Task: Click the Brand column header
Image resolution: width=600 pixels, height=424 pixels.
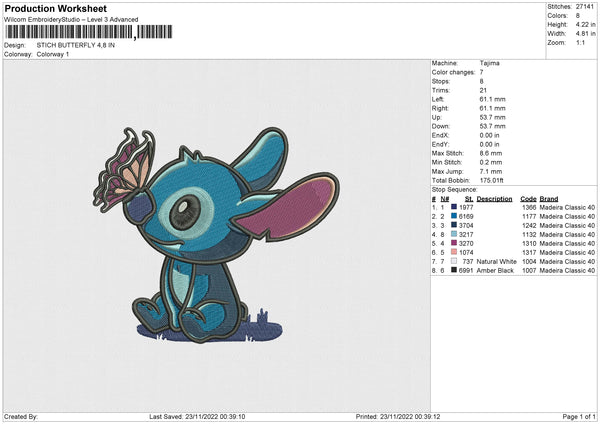Action: point(549,199)
